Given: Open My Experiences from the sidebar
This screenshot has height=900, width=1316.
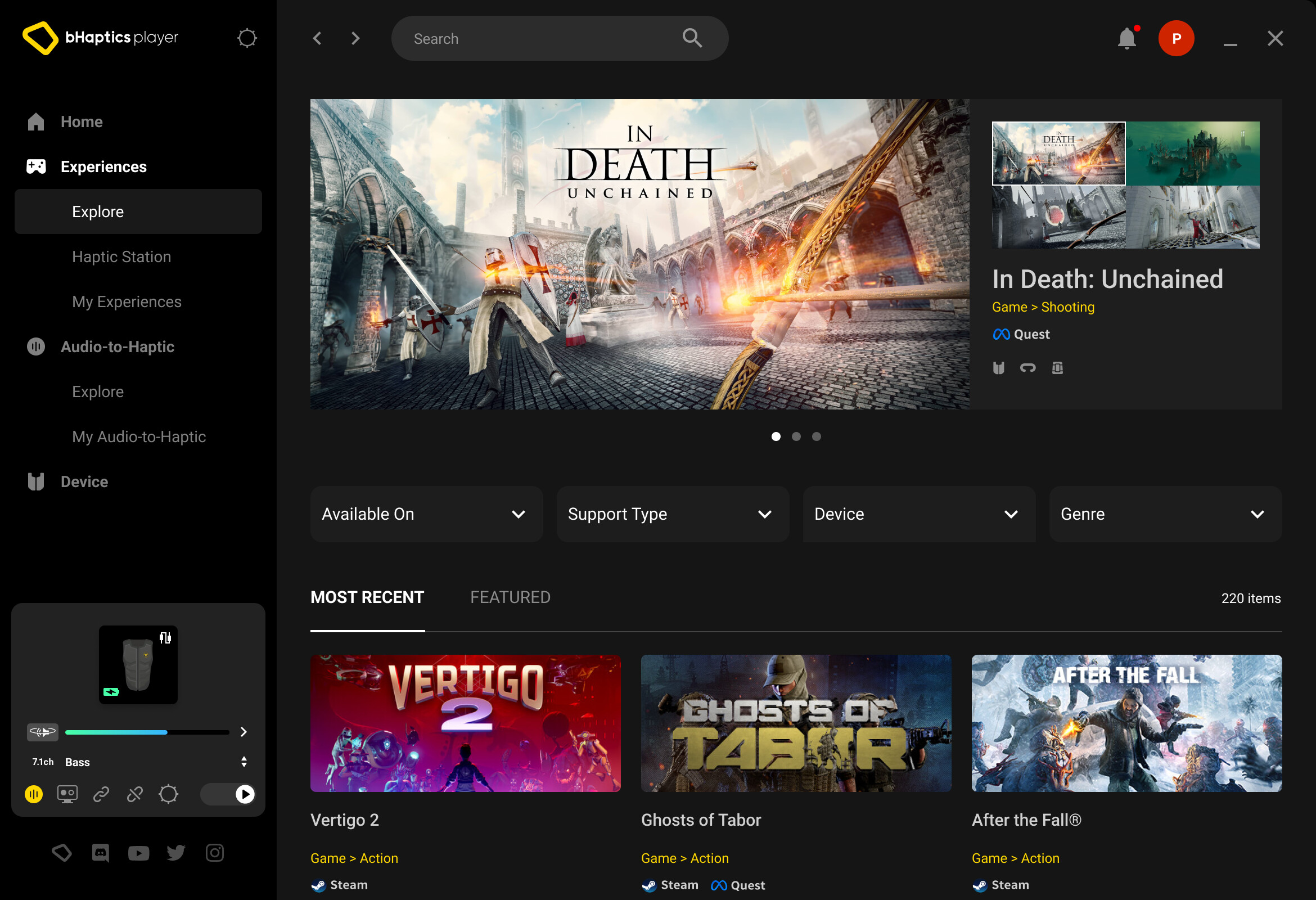Looking at the screenshot, I should pyautogui.click(x=127, y=301).
